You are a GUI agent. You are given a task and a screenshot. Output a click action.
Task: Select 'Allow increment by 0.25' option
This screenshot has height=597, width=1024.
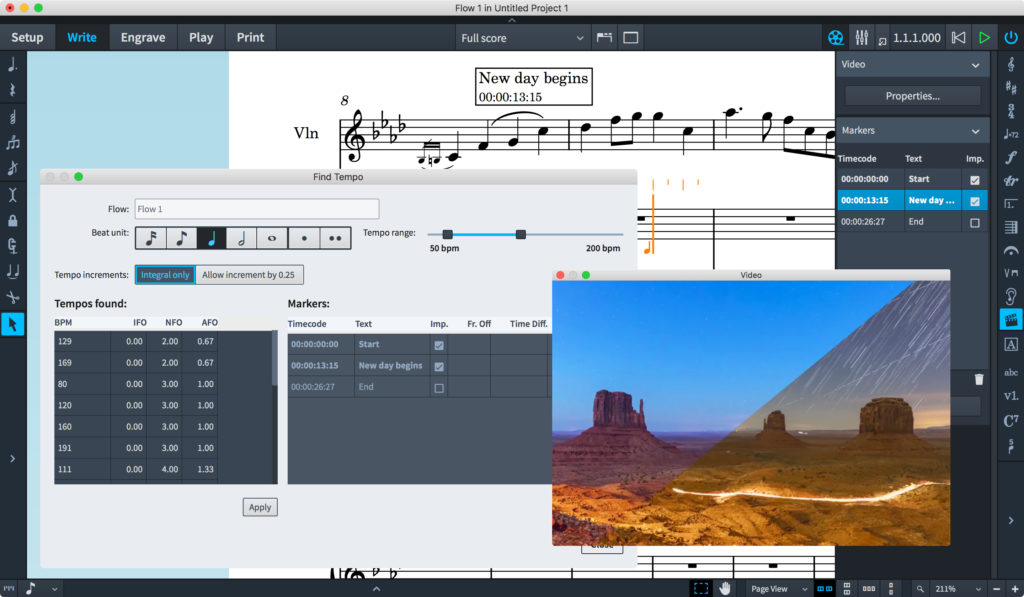pos(250,275)
